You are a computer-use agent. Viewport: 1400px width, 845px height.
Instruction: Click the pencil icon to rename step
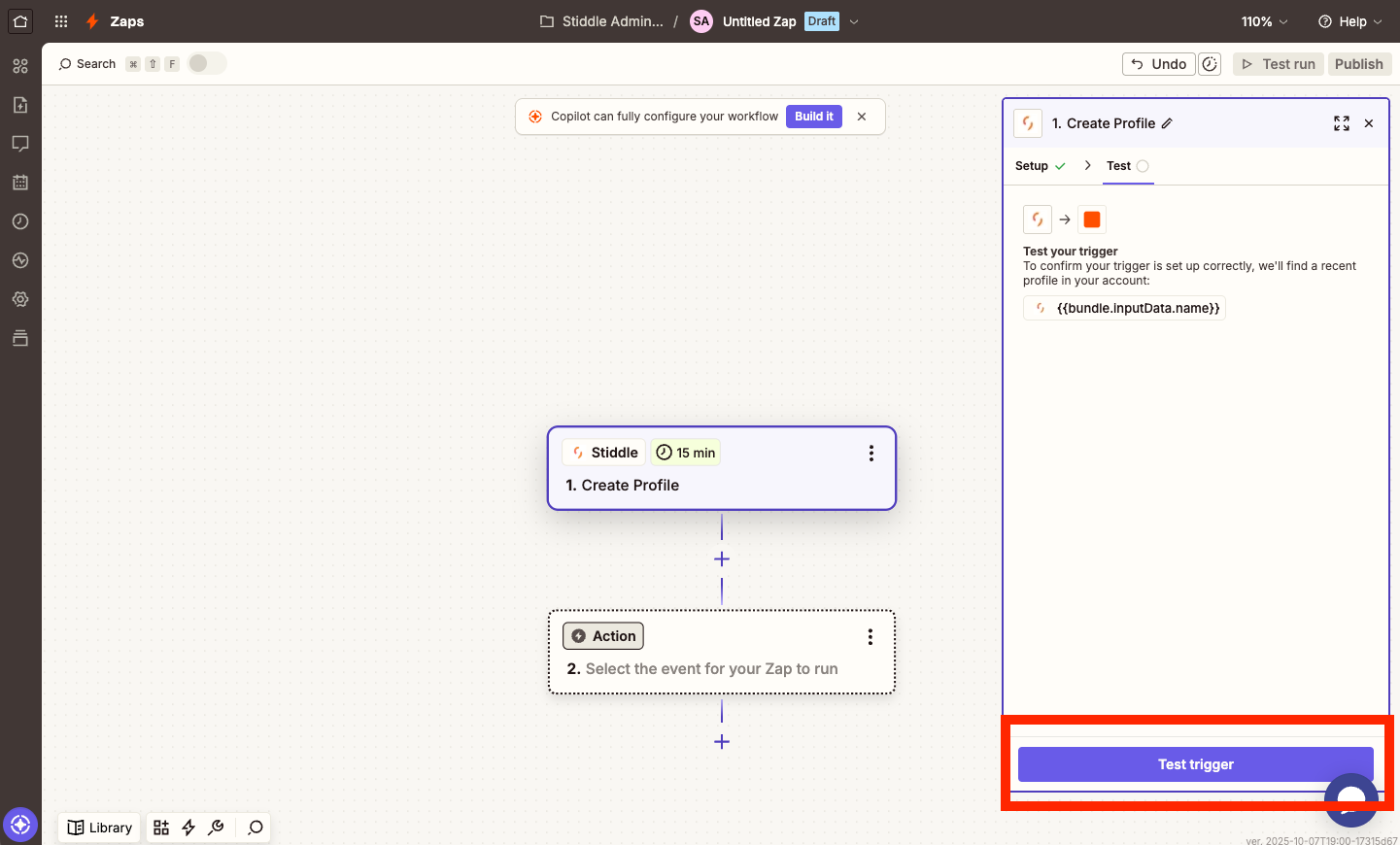pyautogui.click(x=1167, y=123)
